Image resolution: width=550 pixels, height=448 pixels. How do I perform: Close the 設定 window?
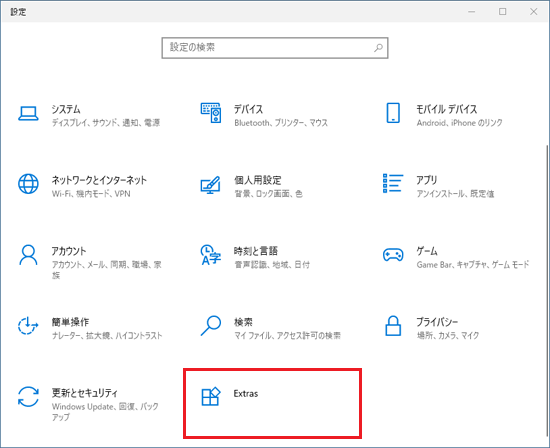point(534,12)
